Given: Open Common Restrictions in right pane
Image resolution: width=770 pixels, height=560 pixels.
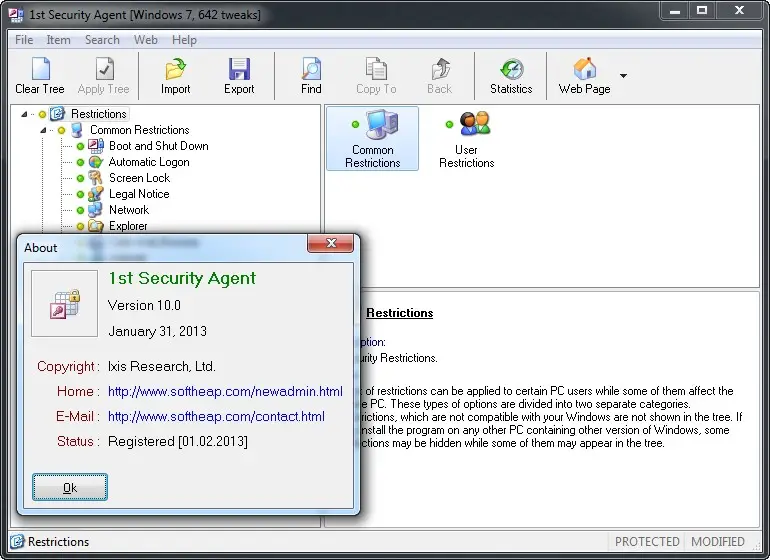Looking at the screenshot, I should tap(373, 139).
